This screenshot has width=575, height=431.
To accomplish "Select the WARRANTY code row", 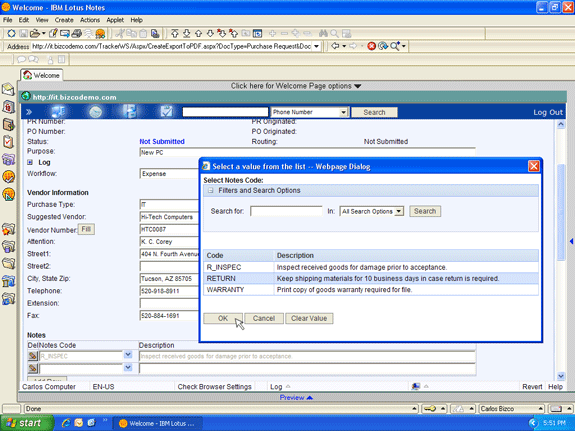I will 371,290.
